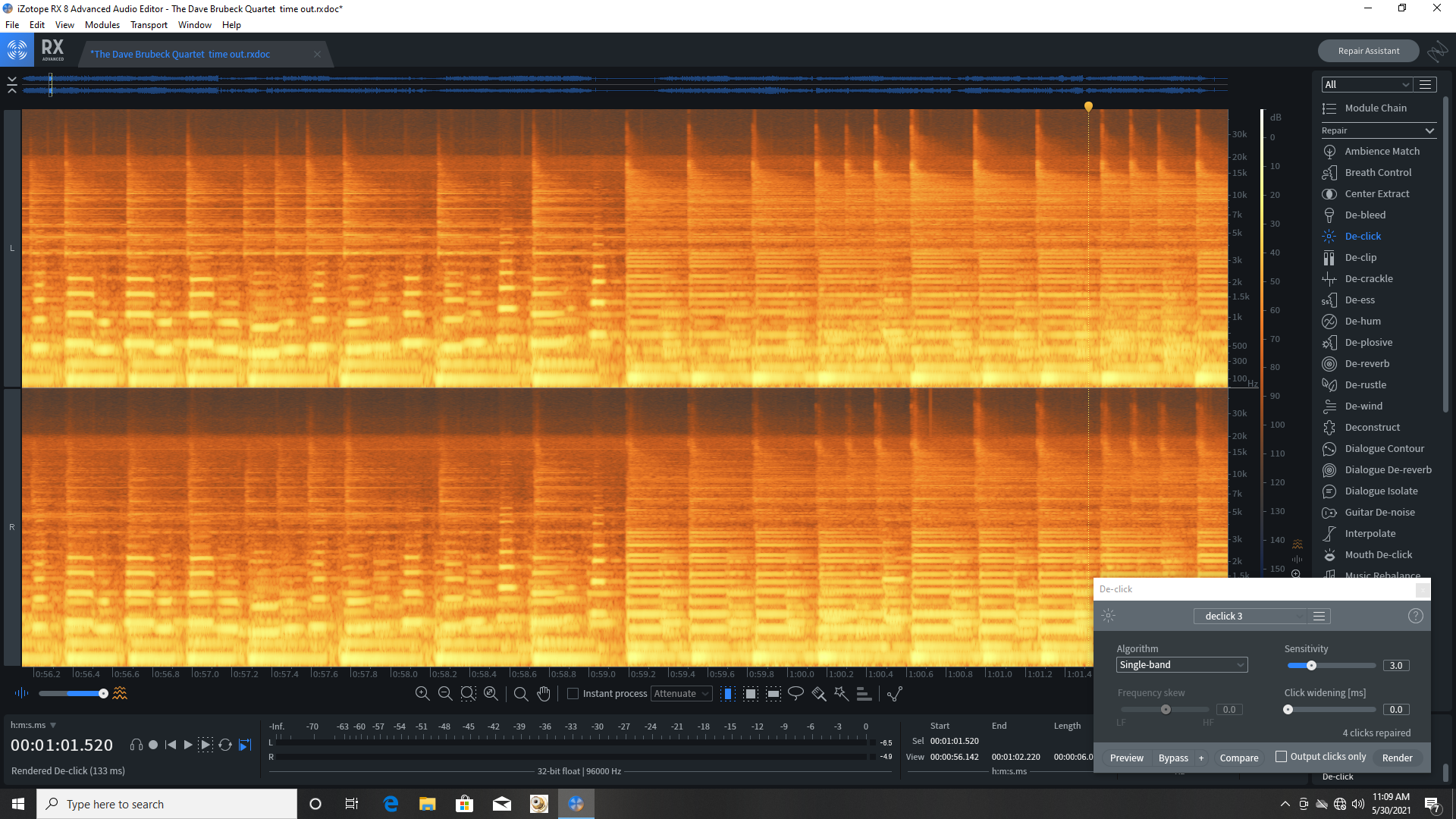Open De-click help question mark

click(1415, 616)
